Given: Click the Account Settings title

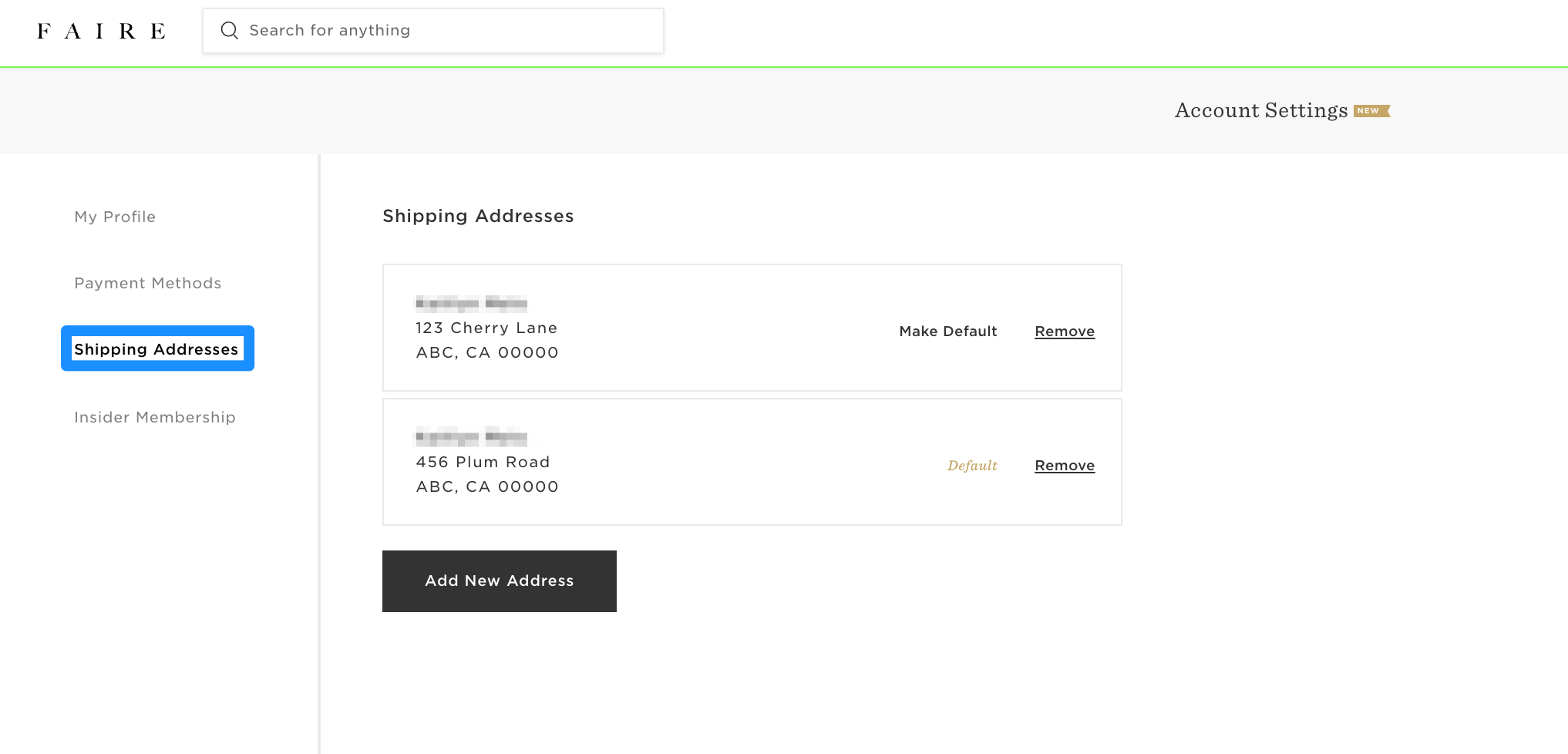Looking at the screenshot, I should coord(1260,110).
